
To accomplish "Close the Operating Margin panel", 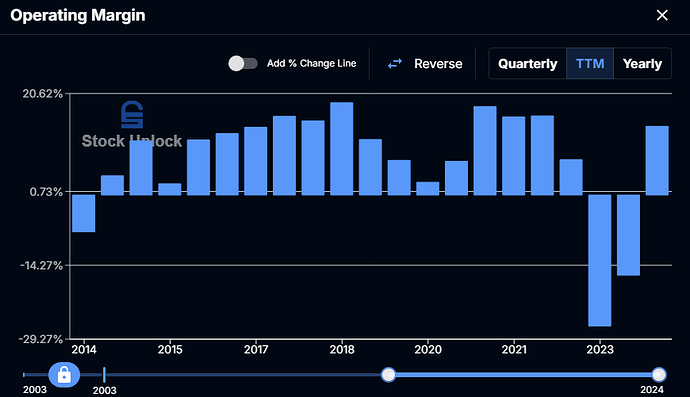I will (x=662, y=15).
